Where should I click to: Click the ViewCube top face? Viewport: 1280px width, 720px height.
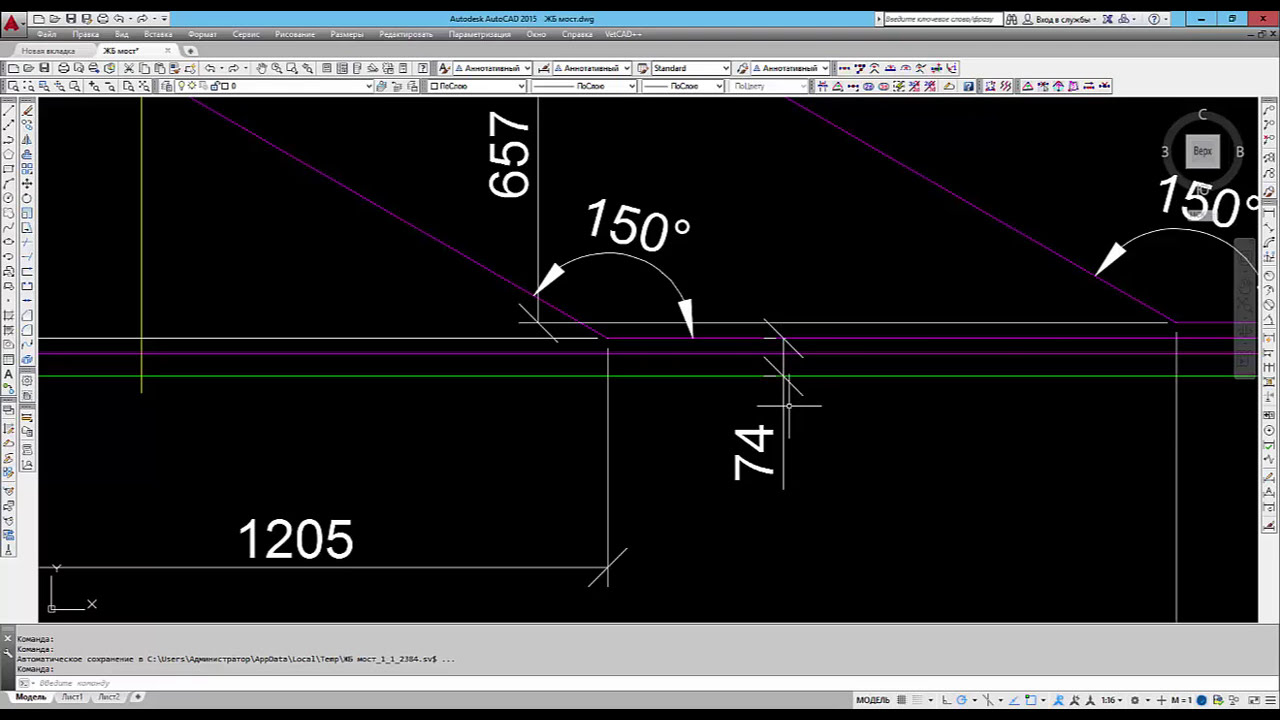pyautogui.click(x=1202, y=151)
